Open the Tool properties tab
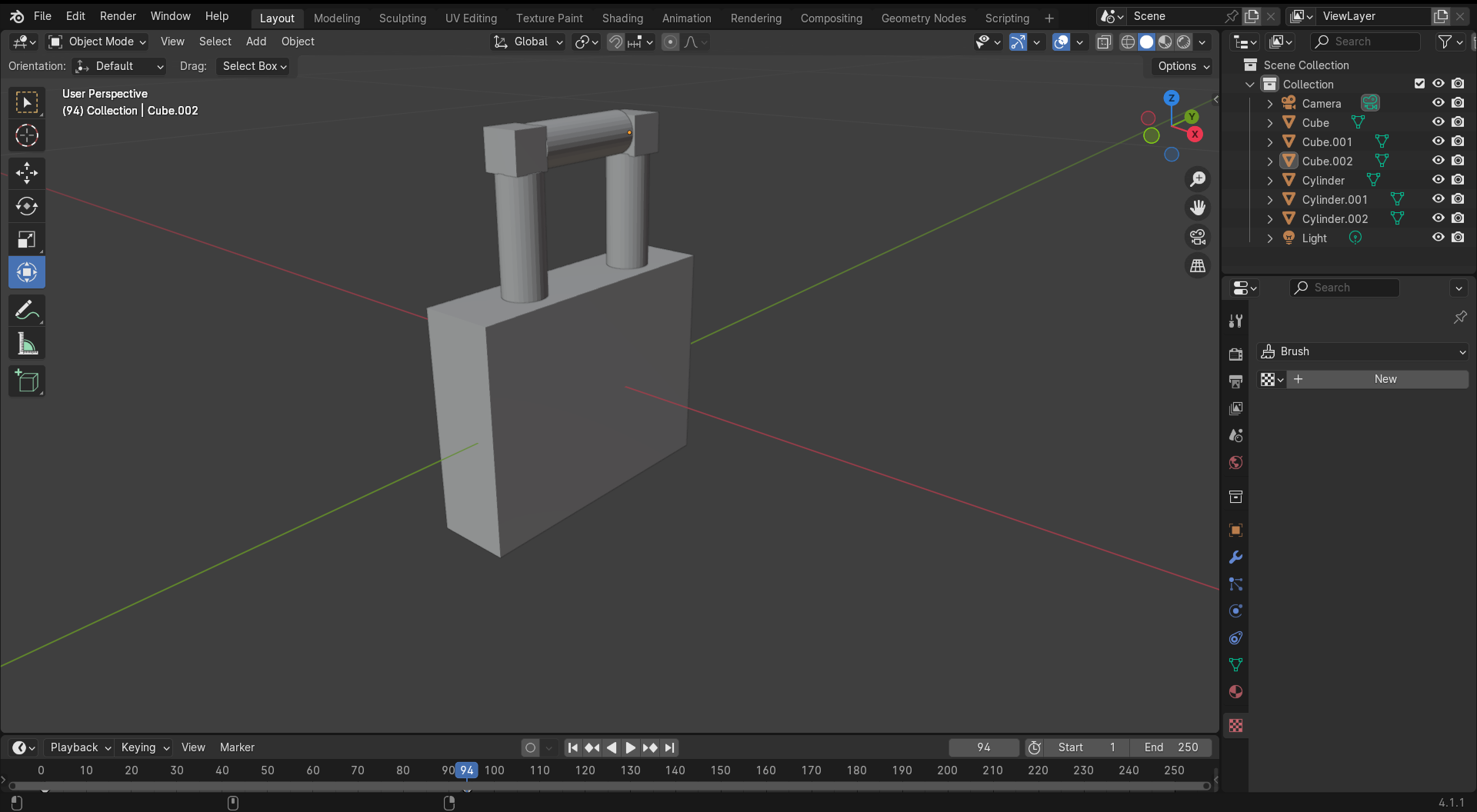The height and width of the screenshot is (812, 1477). click(1235, 321)
